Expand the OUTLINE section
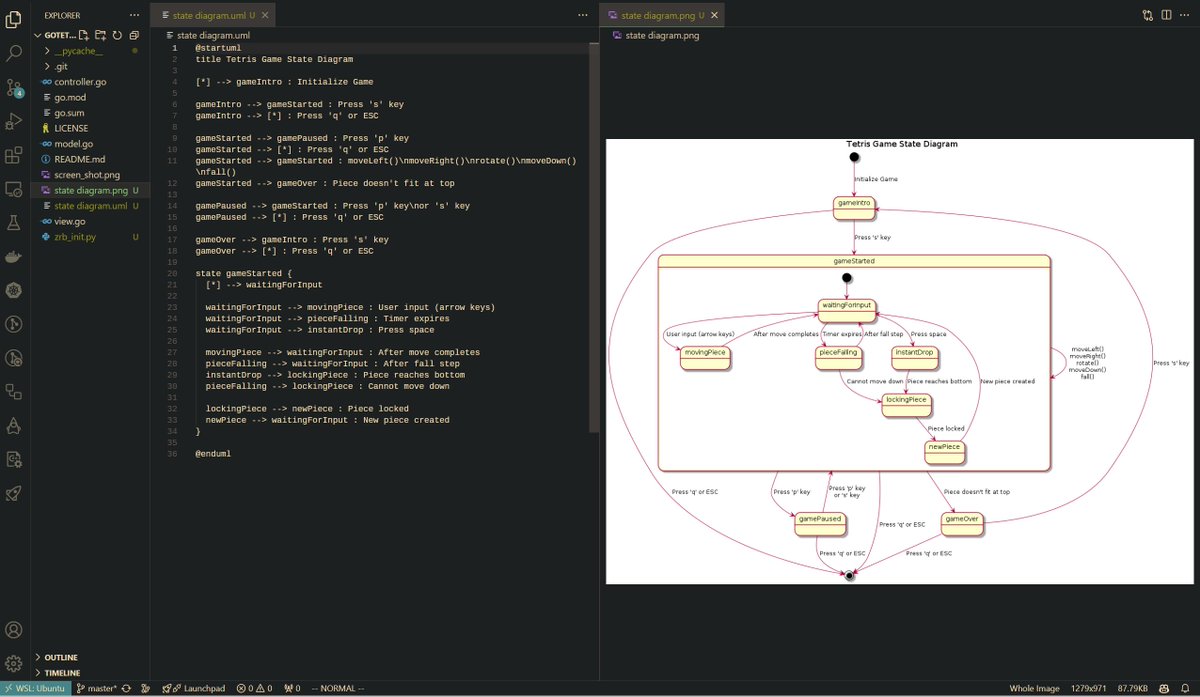1200x697 pixels. tap(90, 657)
